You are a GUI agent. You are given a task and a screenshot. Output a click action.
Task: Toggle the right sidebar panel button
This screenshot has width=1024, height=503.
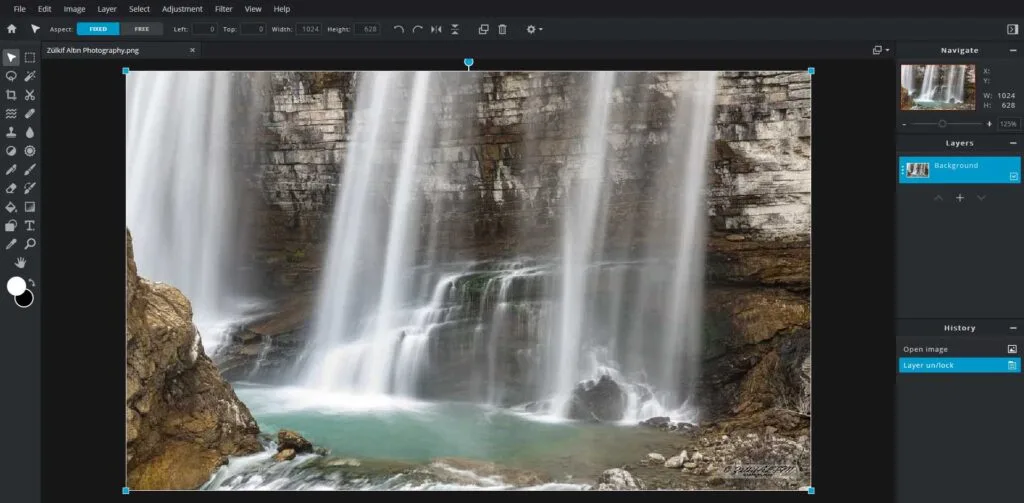(x=1012, y=29)
